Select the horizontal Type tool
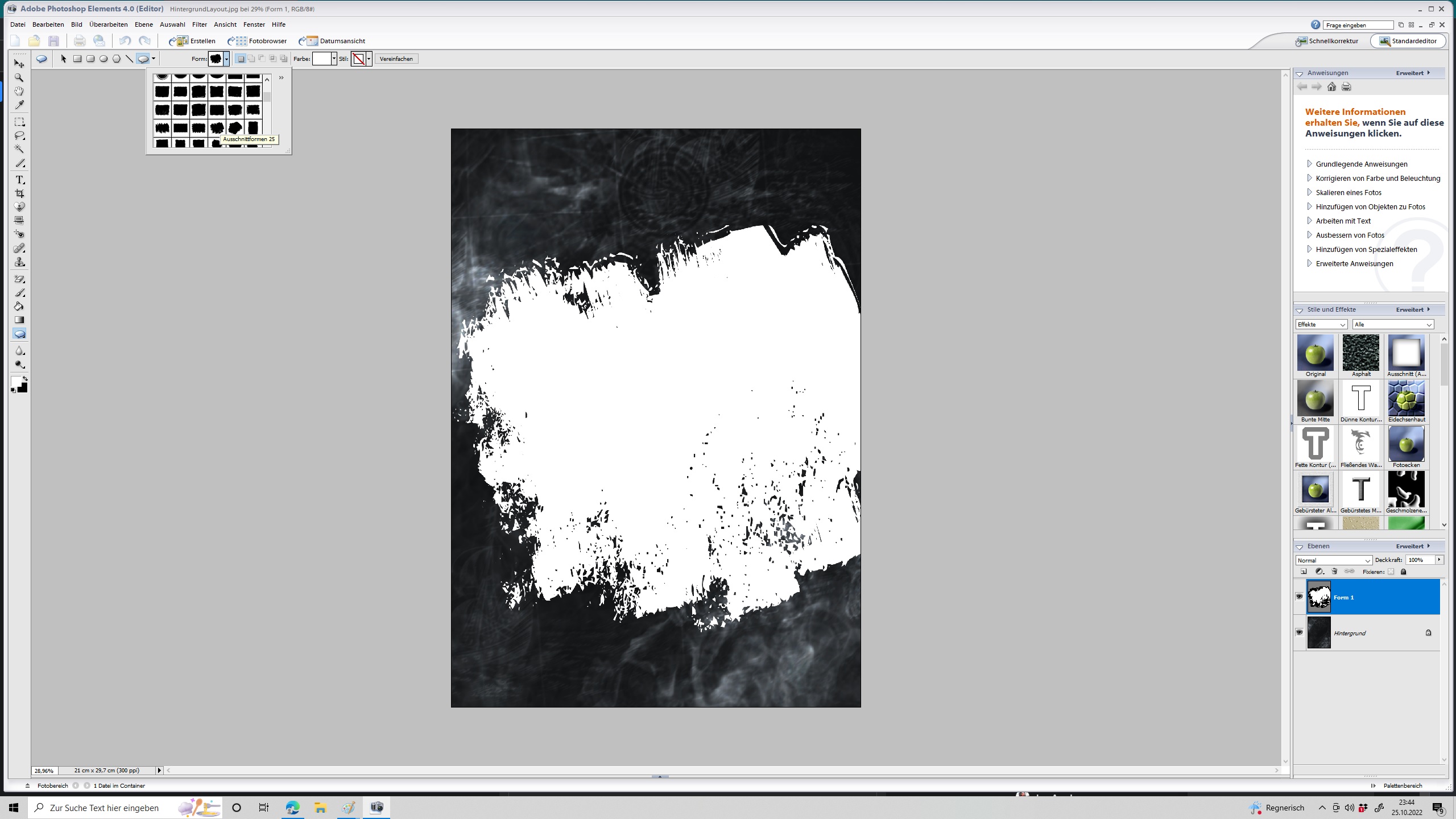Viewport: 1456px width, 819px height. coord(19,180)
